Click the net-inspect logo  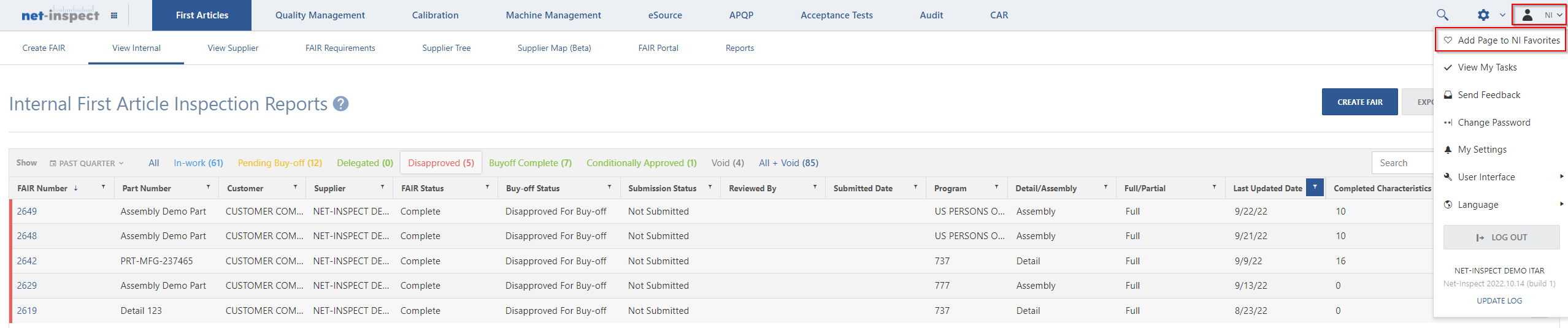pyautogui.click(x=60, y=15)
